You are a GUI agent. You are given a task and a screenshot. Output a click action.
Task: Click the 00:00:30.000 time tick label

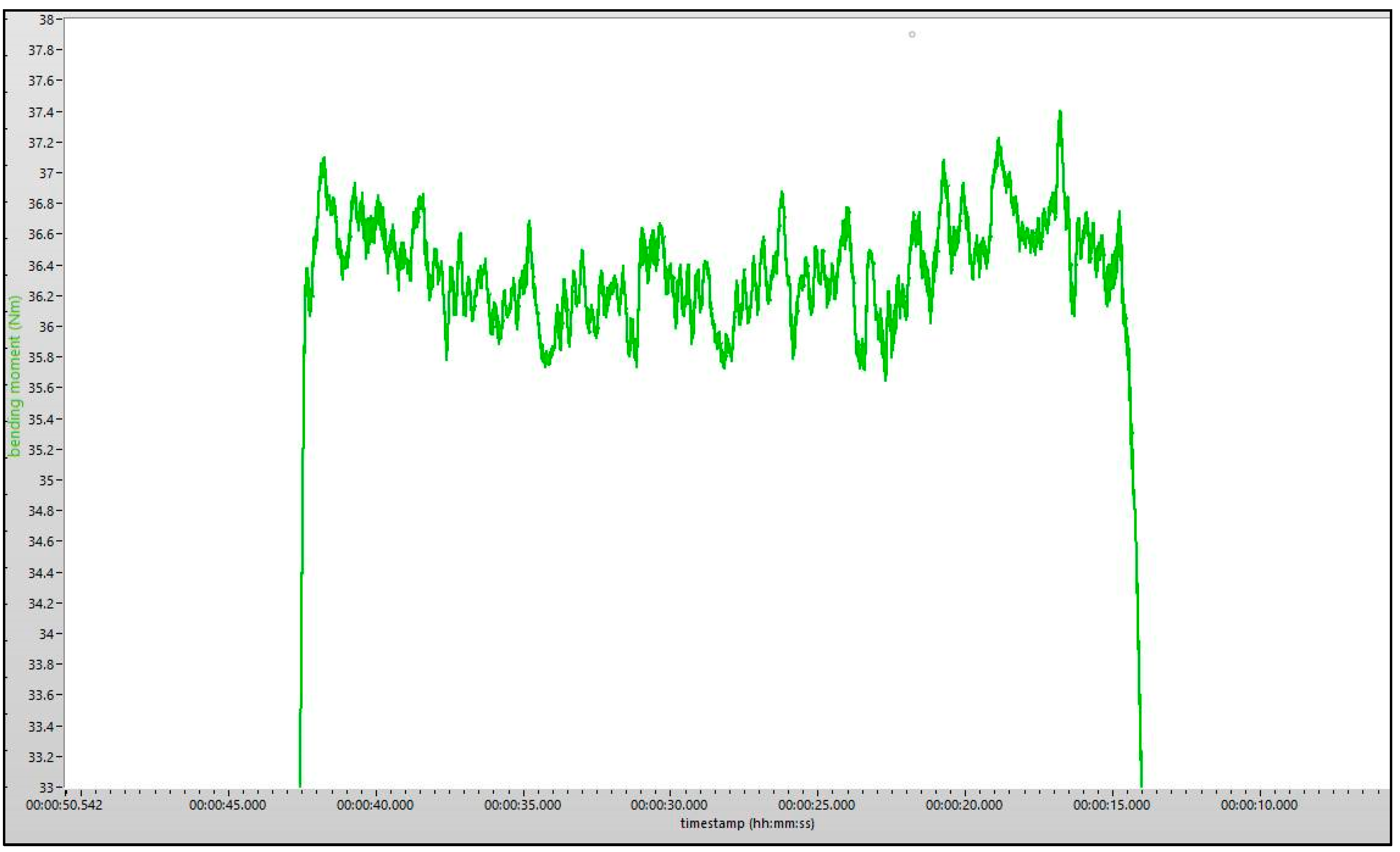coord(670,805)
